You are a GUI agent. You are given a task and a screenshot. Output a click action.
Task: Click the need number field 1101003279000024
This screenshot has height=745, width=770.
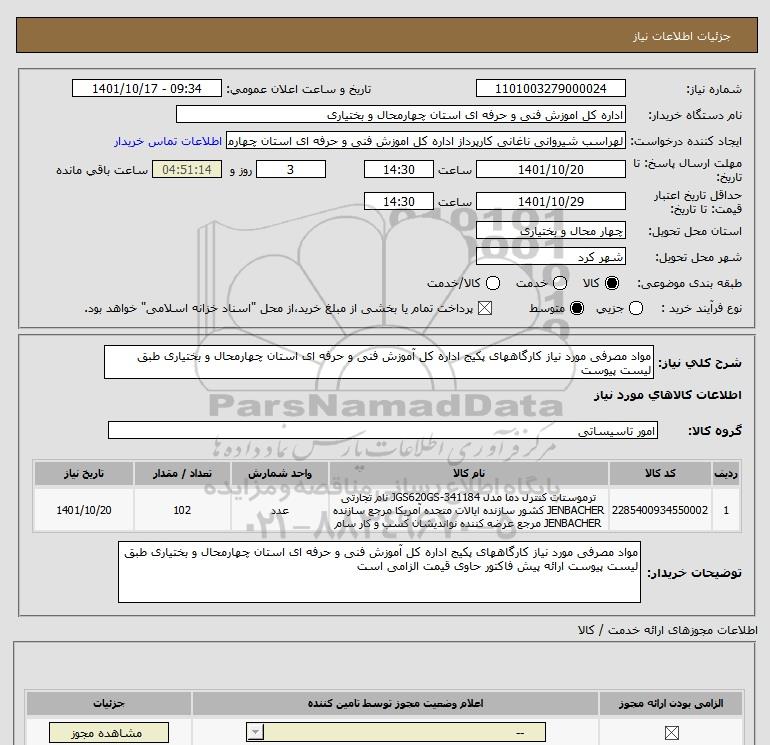550,88
